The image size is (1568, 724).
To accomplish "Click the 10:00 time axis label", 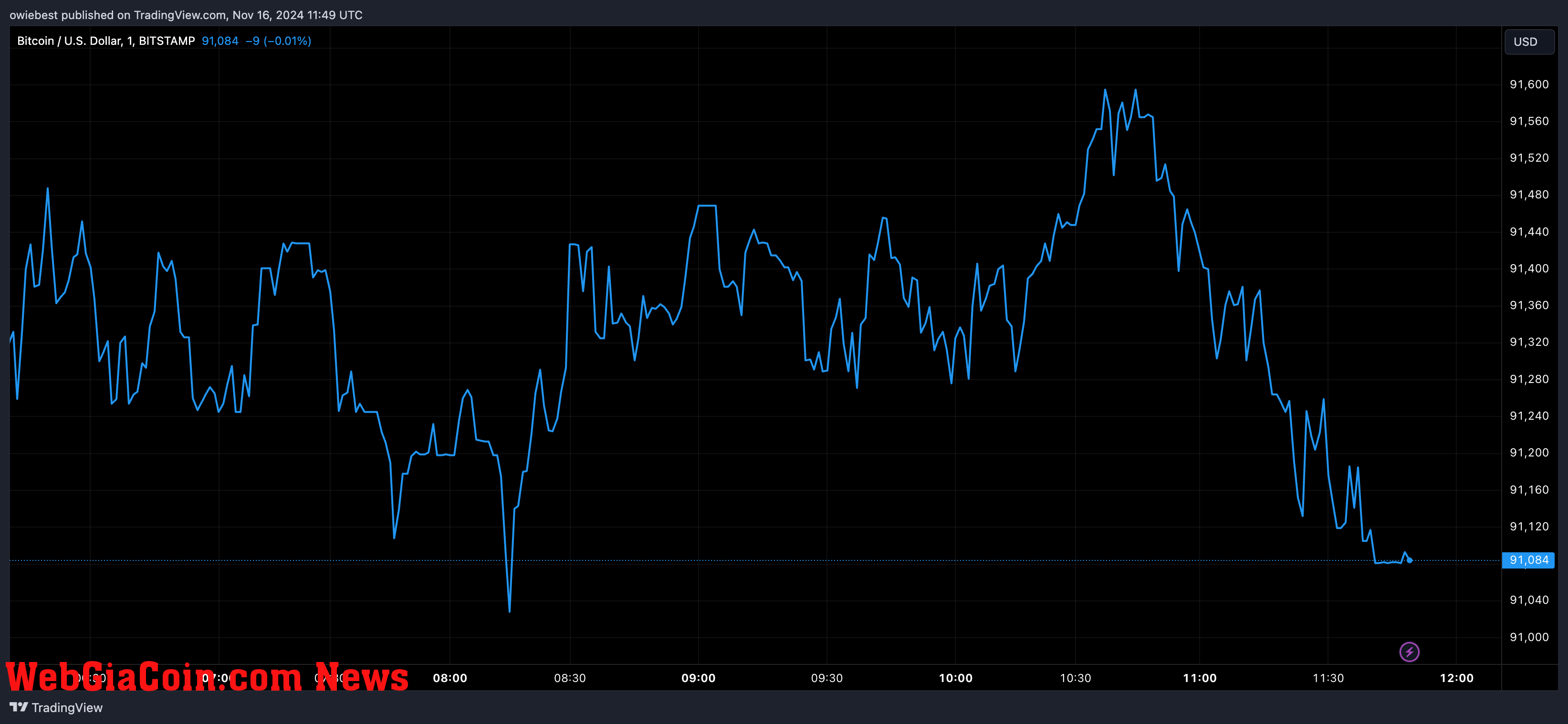I will coord(956,678).
